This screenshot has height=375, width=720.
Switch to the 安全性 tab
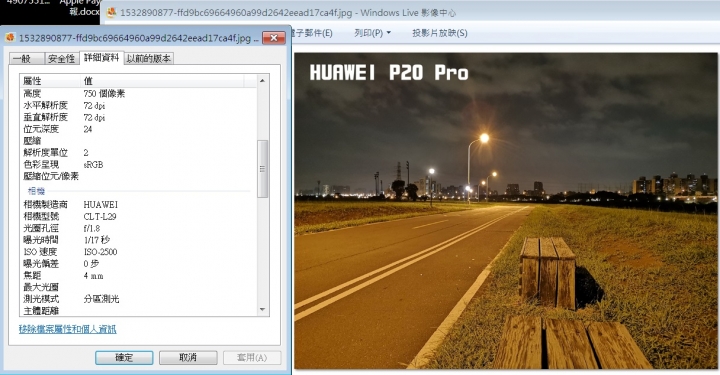pos(62,58)
